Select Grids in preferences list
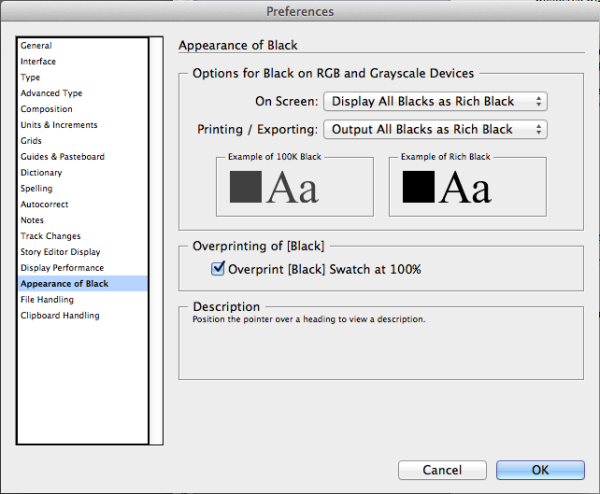The image size is (600, 494). tap(32, 141)
